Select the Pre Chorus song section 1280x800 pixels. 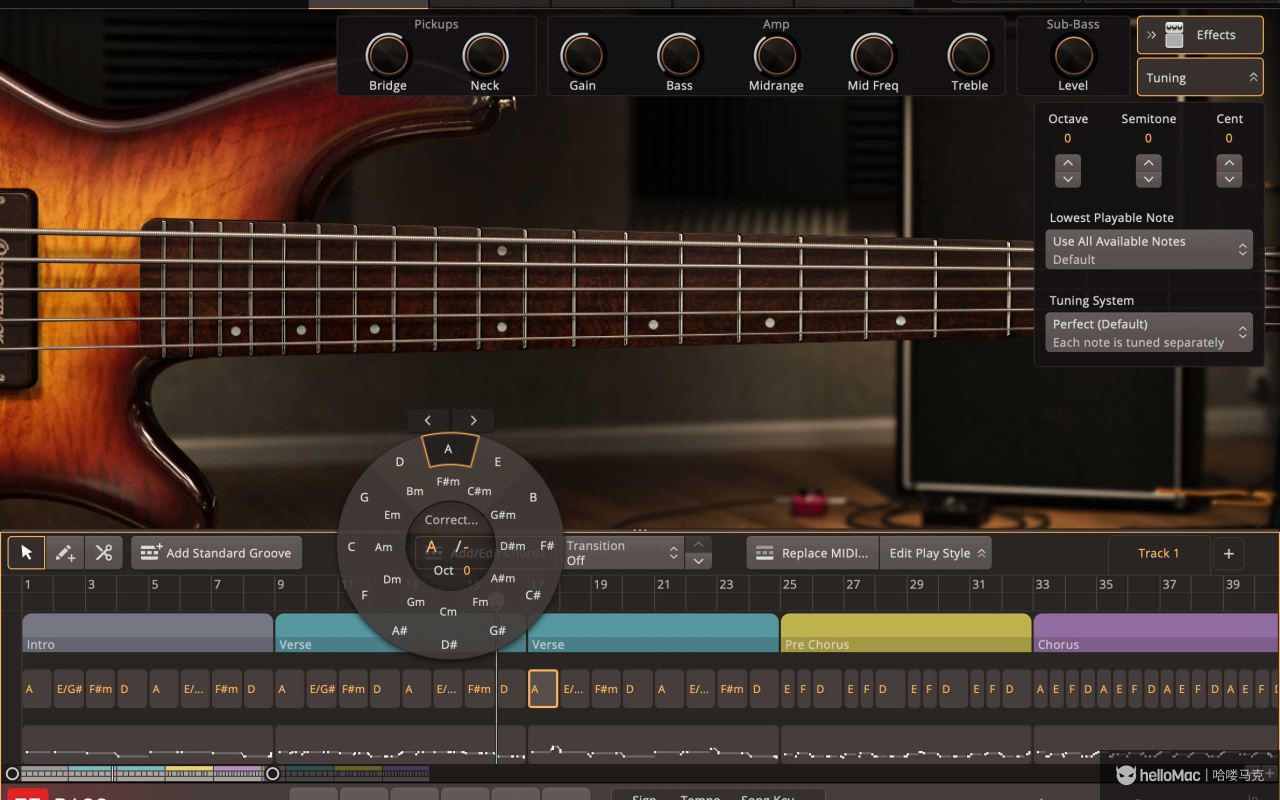[x=906, y=633]
